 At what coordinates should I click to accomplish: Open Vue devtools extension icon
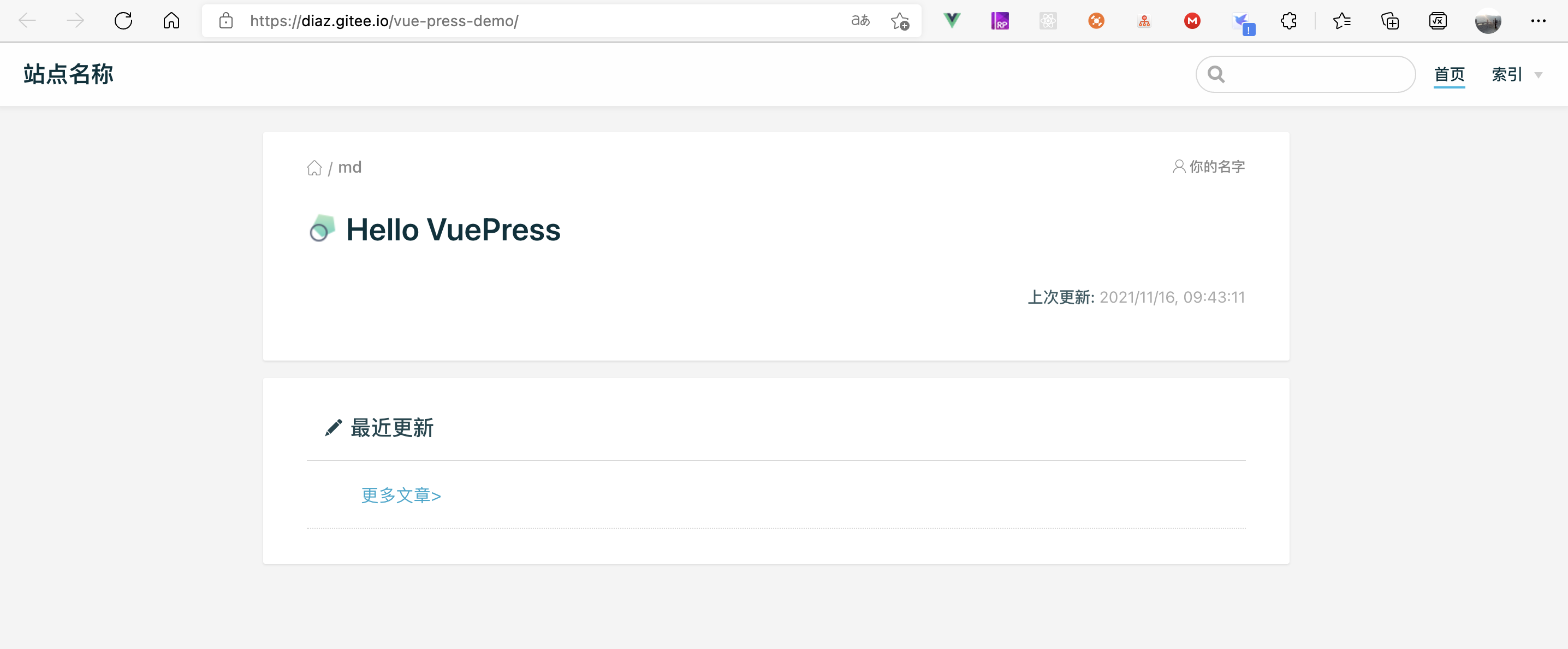tap(952, 21)
